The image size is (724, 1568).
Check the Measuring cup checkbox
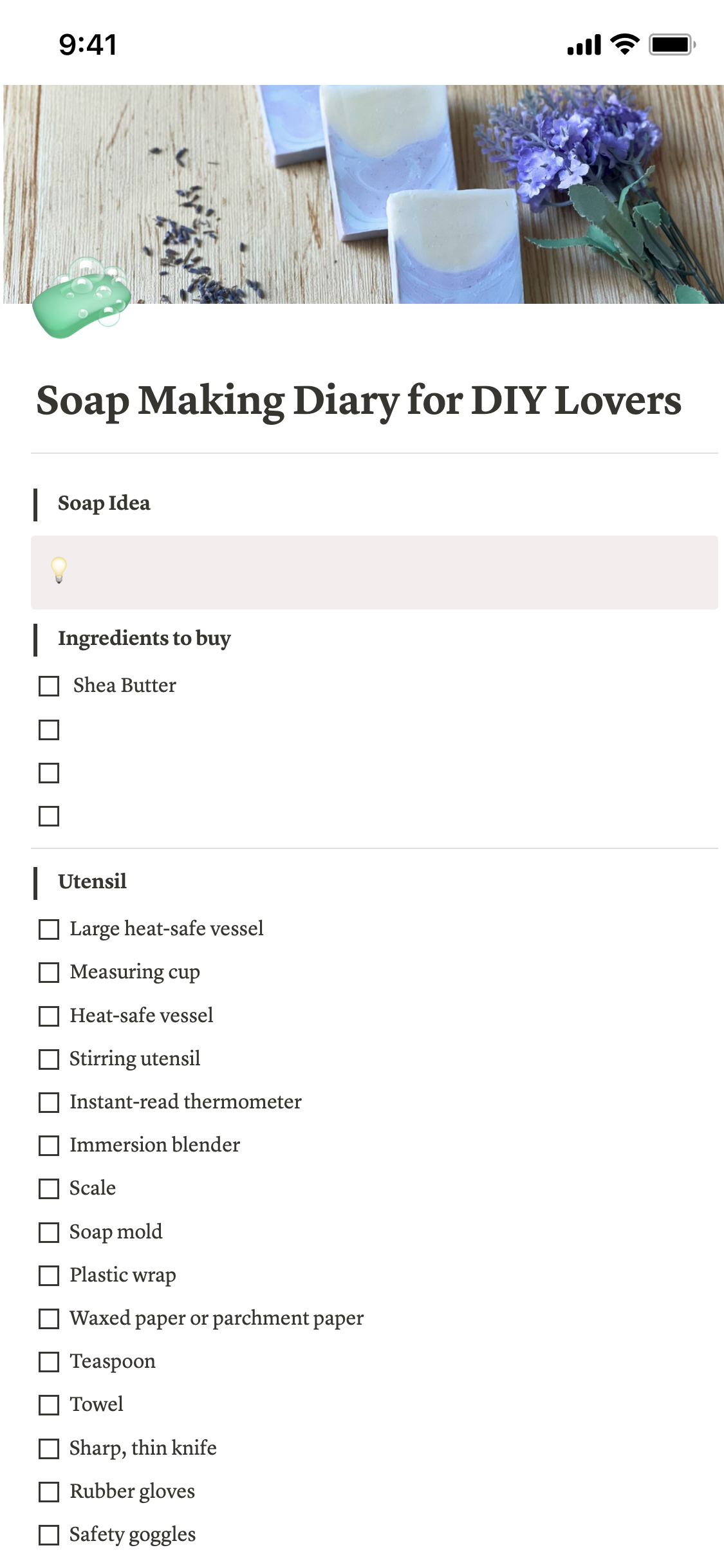click(49, 973)
